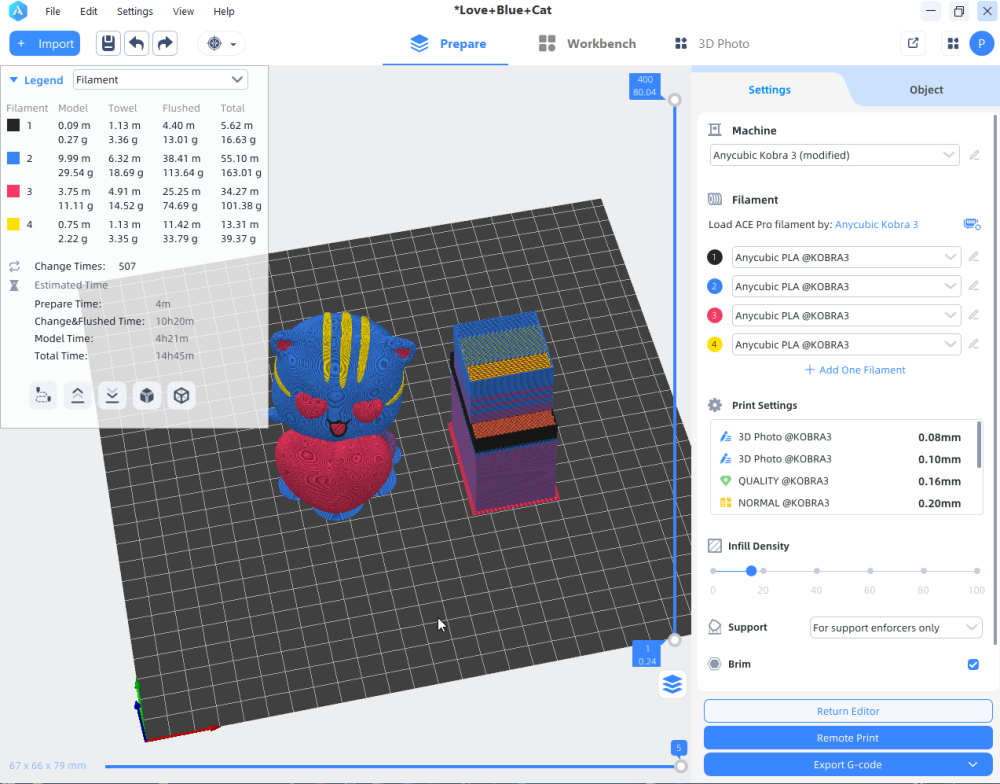Open the Support mode dropdown
The width and height of the screenshot is (1000, 784).
[x=895, y=628]
